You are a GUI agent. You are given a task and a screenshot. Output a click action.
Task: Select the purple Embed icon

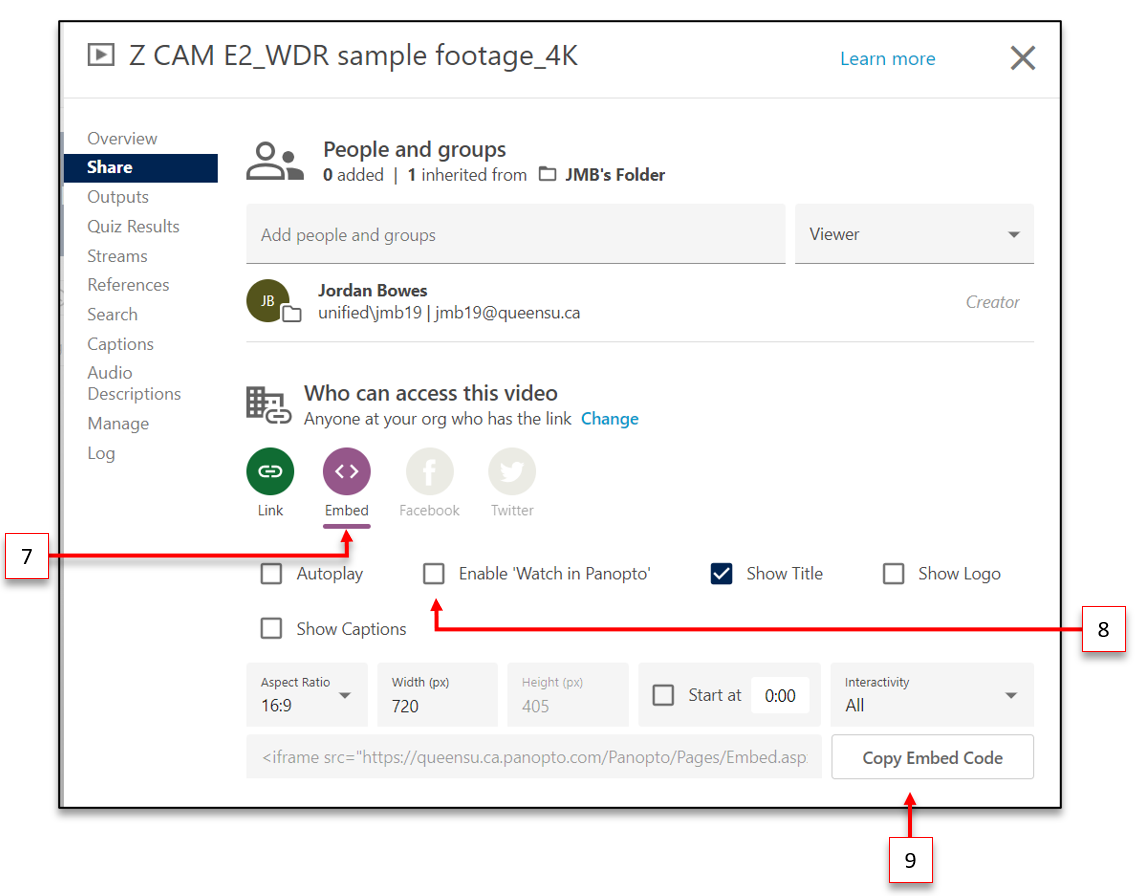coord(347,471)
